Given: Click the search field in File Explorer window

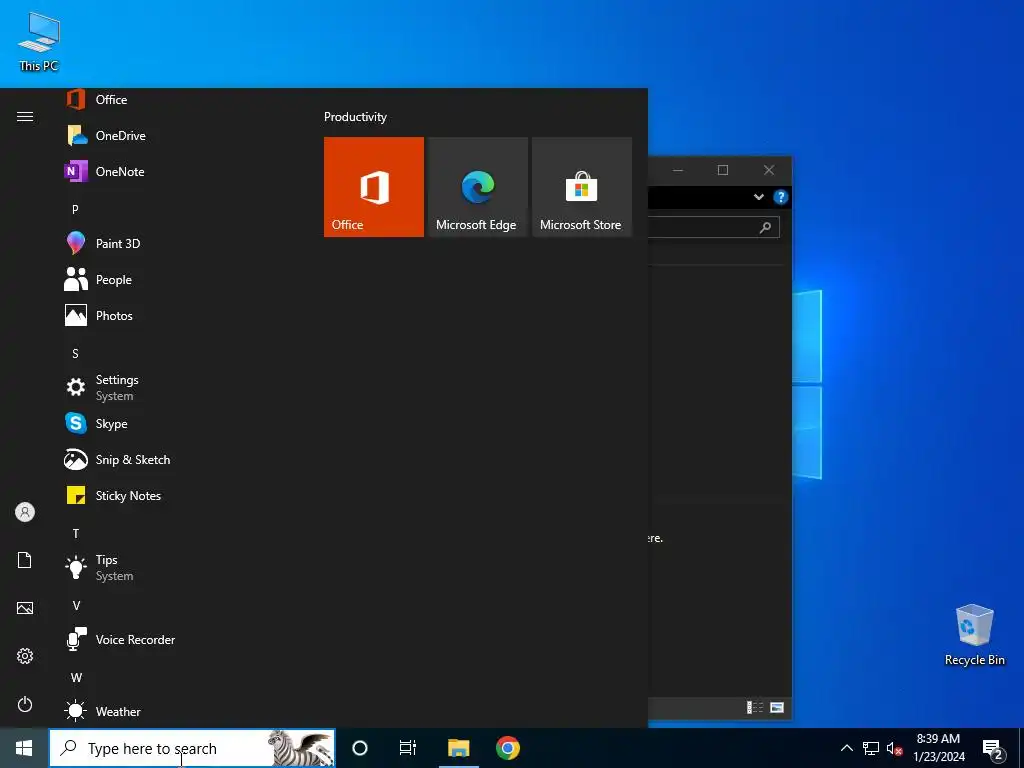Looking at the screenshot, I should tap(714, 227).
